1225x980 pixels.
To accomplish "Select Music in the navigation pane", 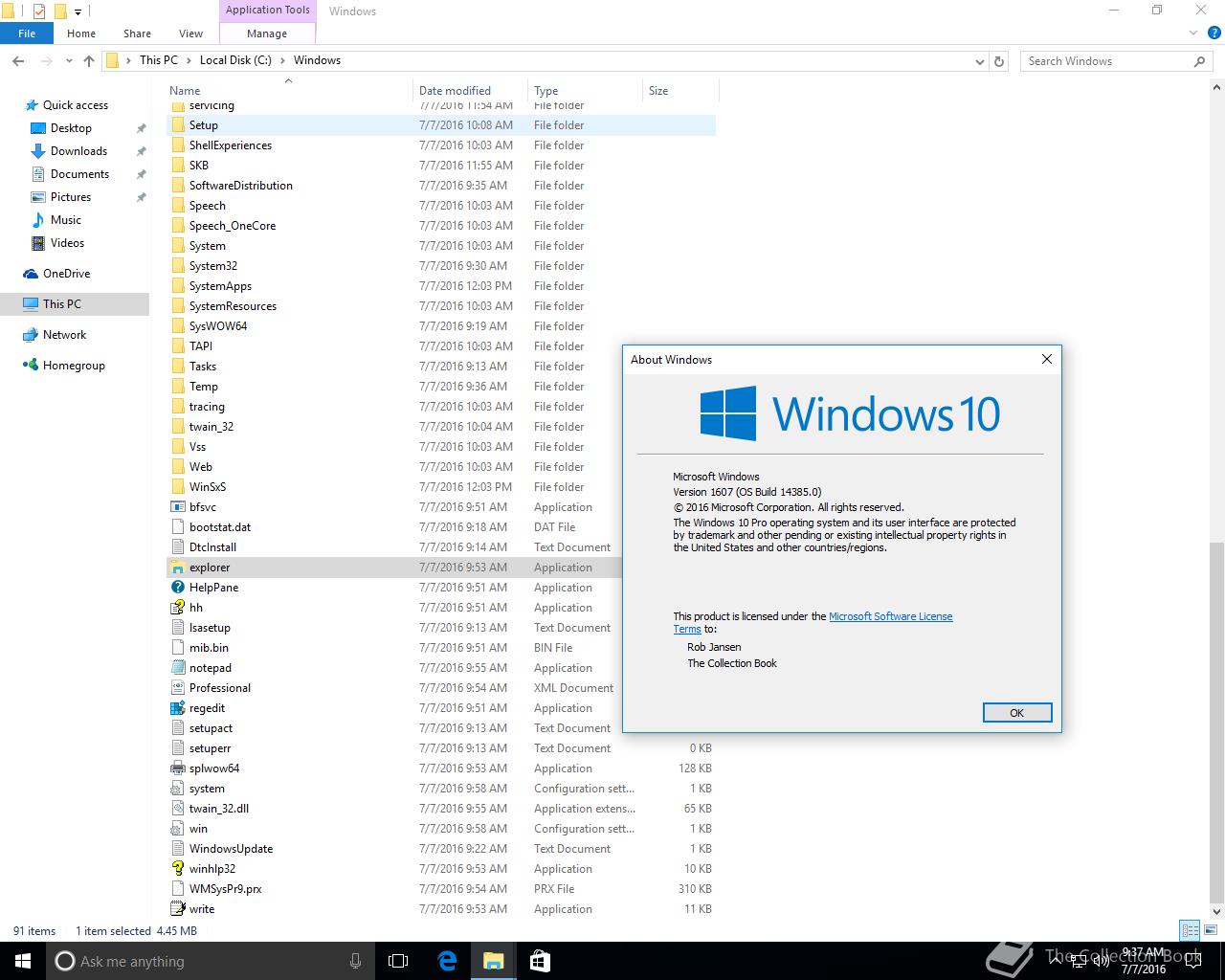I will pyautogui.click(x=66, y=220).
